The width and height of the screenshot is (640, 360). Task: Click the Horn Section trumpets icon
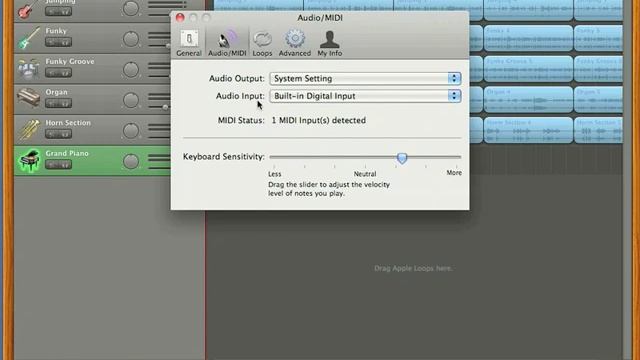click(29, 129)
